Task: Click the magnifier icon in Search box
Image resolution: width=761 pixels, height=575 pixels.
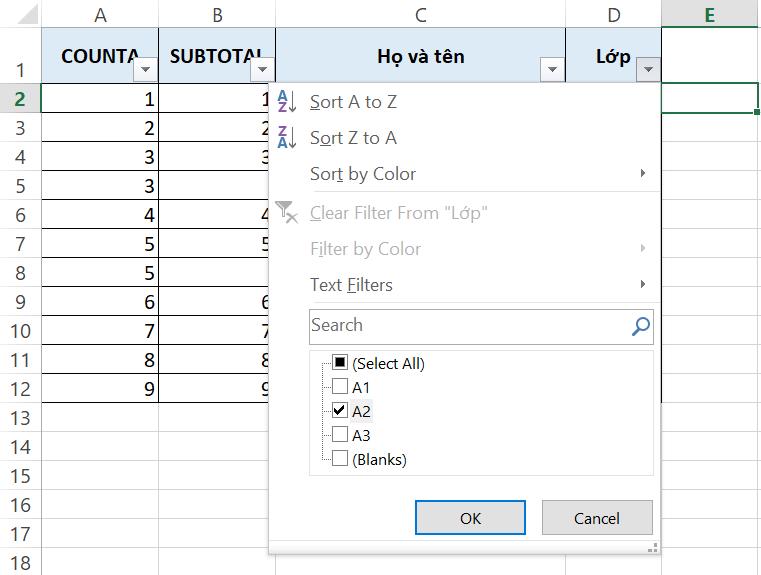Action: tap(641, 326)
